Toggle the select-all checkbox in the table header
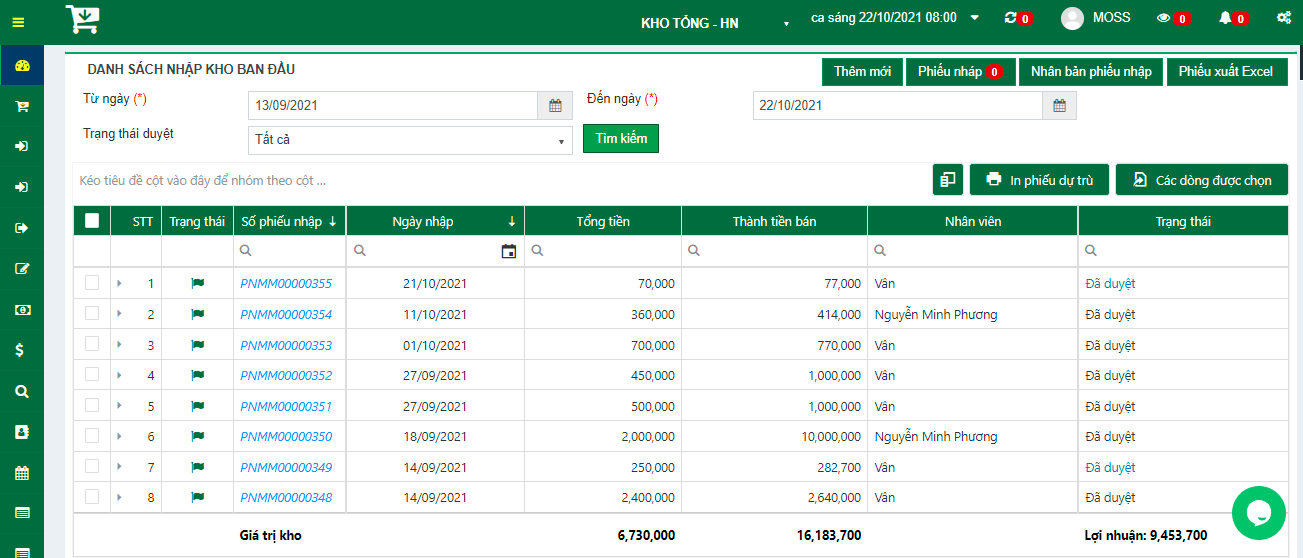 coord(92,221)
